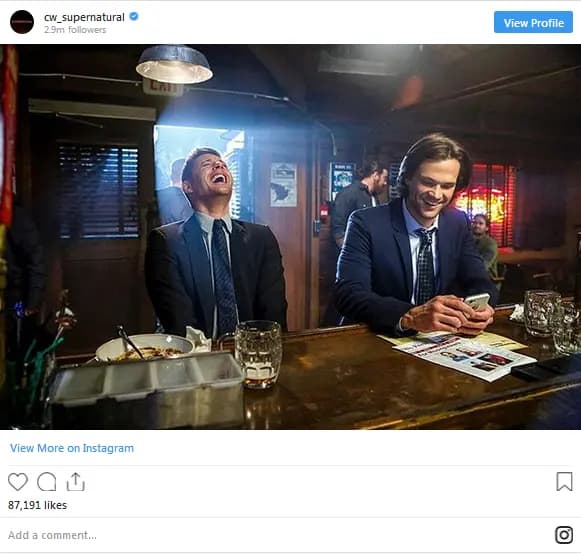The width and height of the screenshot is (581, 554).
Task: Click the beer mug beside the condiment tray
Action: 258,354
